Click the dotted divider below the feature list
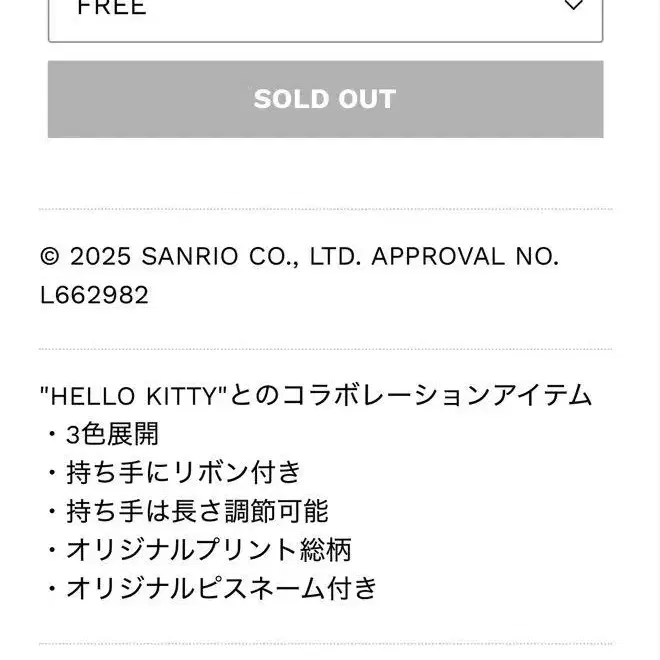Screen dimensions: 660x660 pyautogui.click(x=325, y=643)
